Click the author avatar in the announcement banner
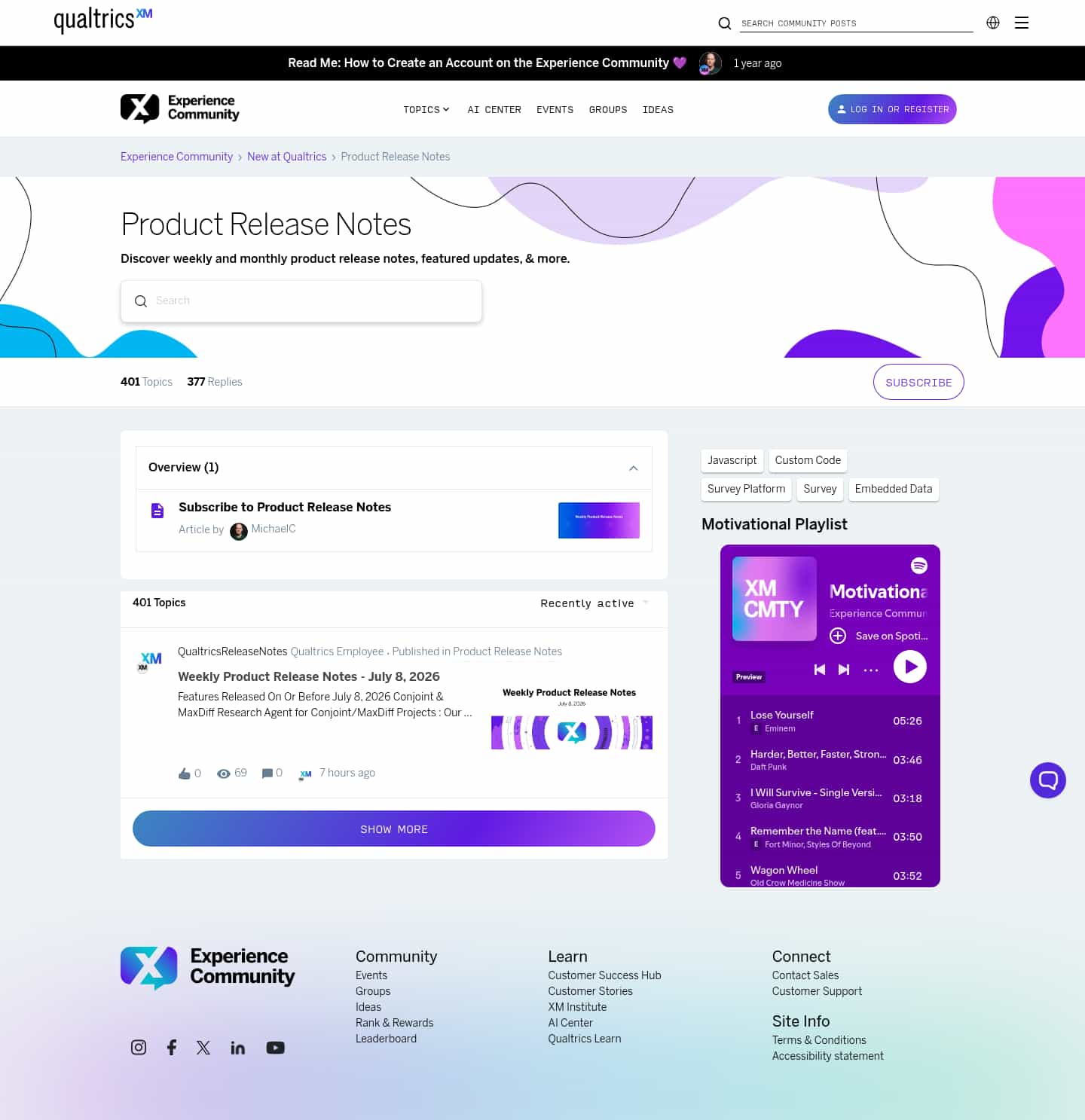 [x=710, y=63]
